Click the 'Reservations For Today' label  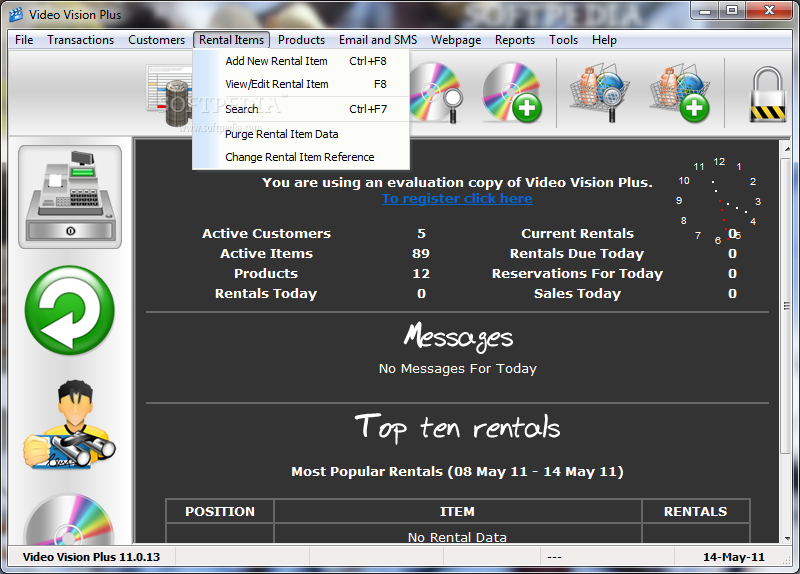point(577,273)
